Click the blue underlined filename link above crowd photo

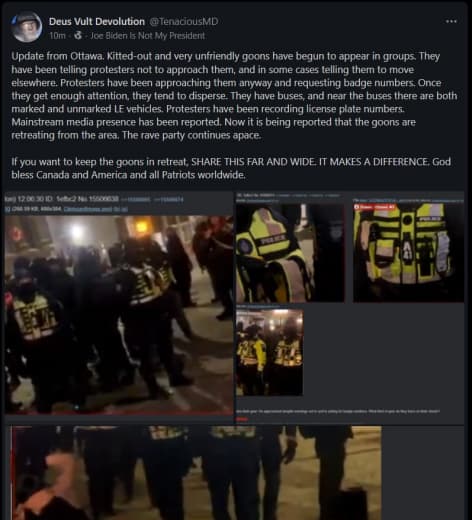[x=95, y=209]
